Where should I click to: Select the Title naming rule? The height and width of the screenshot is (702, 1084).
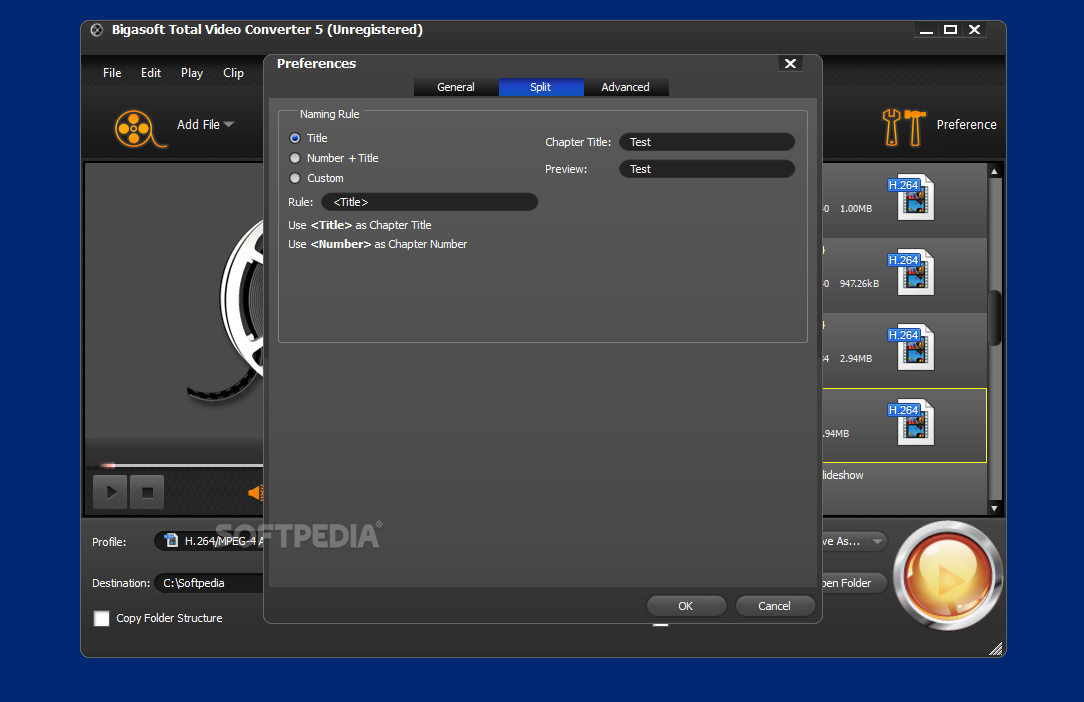tap(295, 138)
